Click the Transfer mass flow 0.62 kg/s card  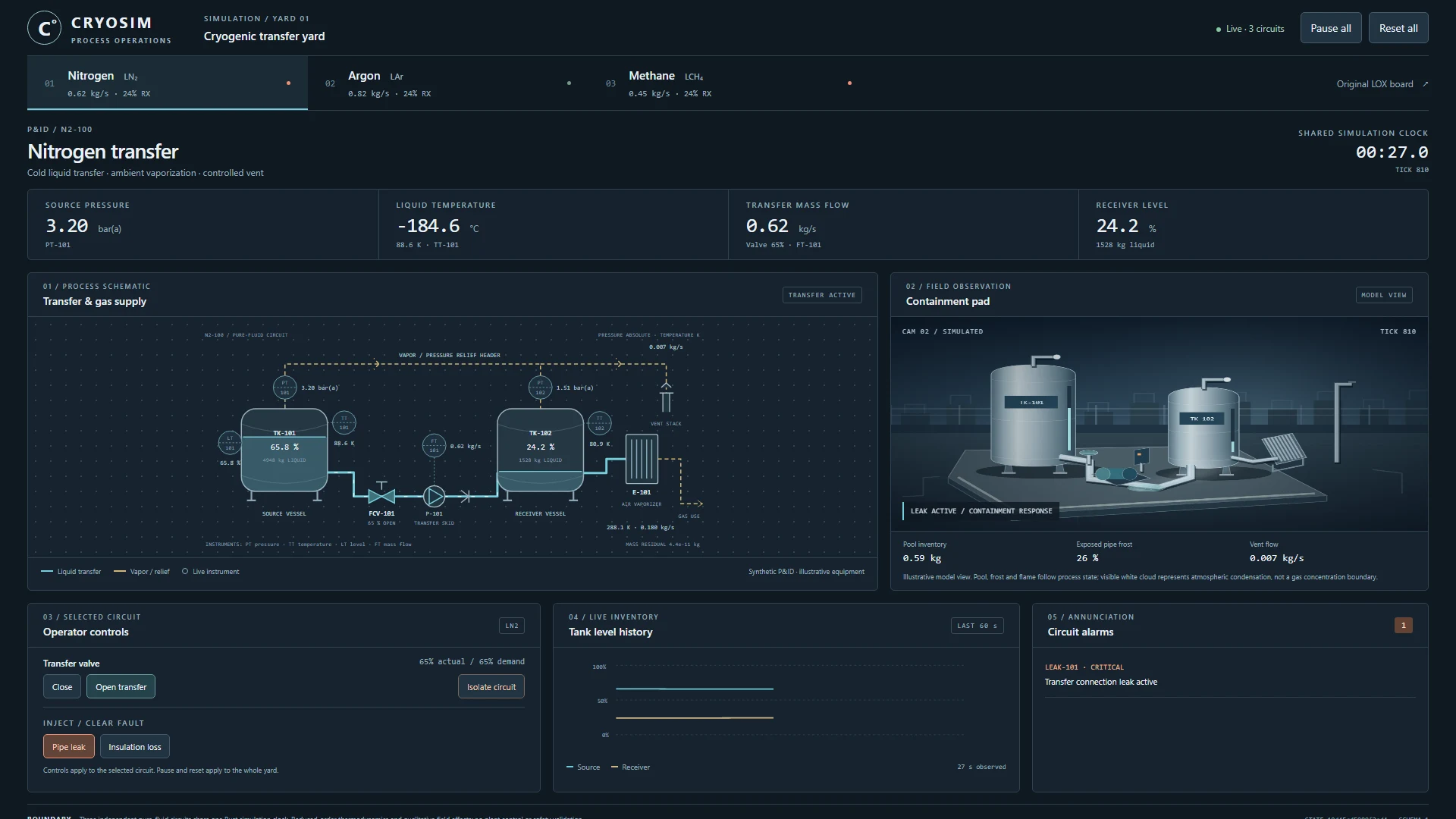(903, 224)
